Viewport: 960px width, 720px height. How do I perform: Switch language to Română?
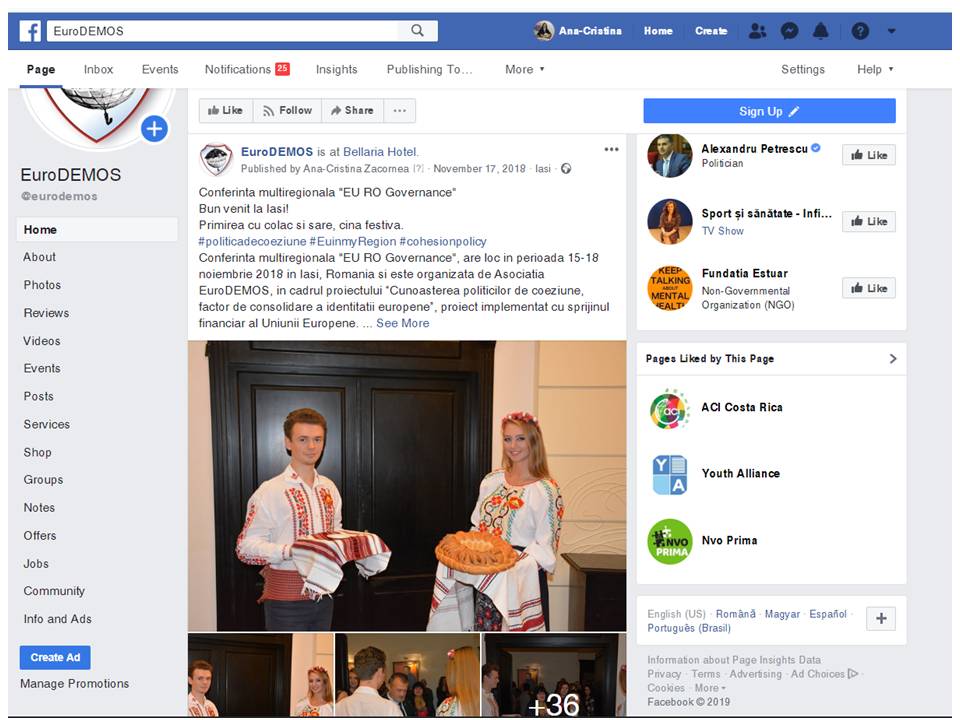735,614
